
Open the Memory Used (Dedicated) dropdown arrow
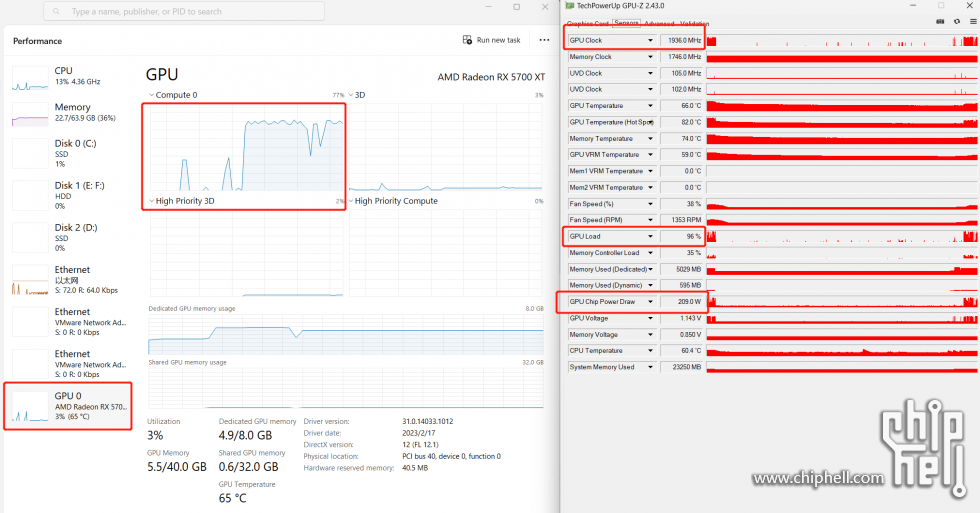pos(650,269)
